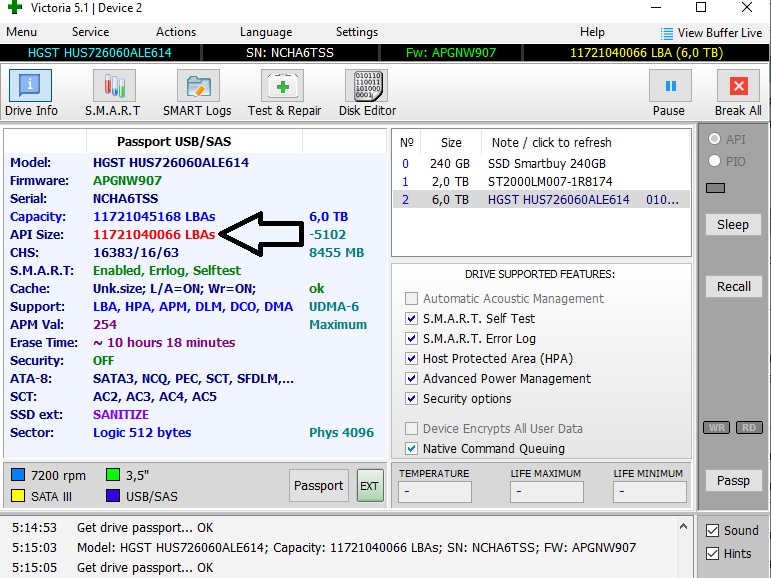The image size is (771, 578).
Task: Click the SANITIZE SSD ext value
Action: tap(121, 415)
